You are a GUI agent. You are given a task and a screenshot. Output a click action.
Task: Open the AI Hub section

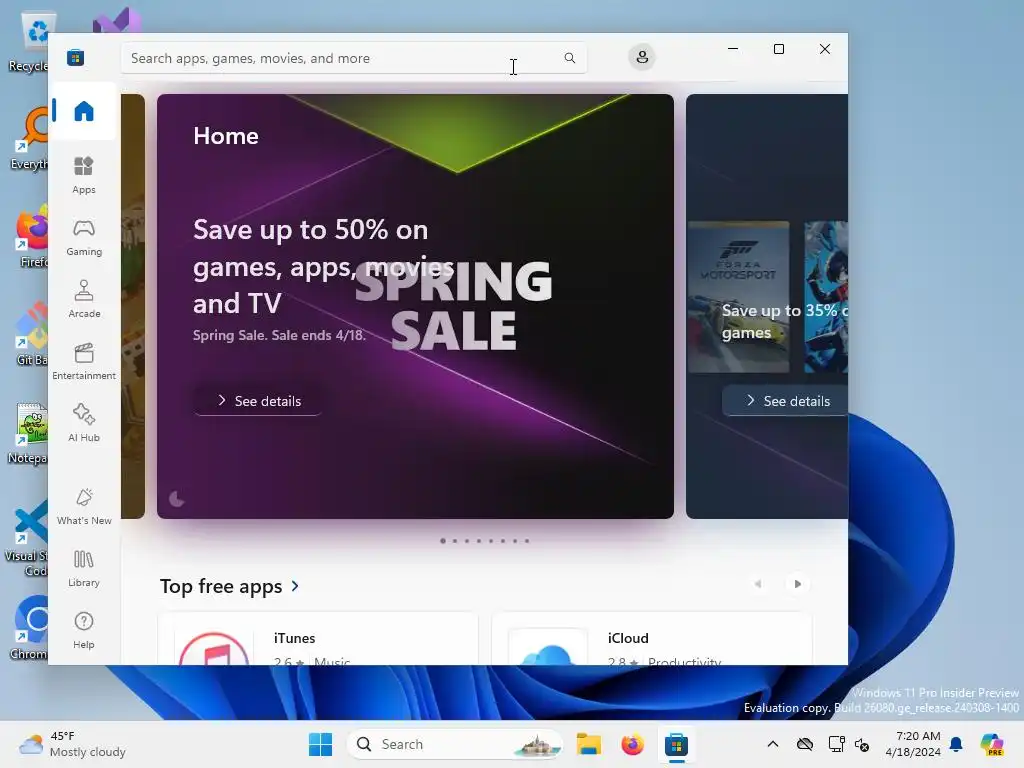84,423
